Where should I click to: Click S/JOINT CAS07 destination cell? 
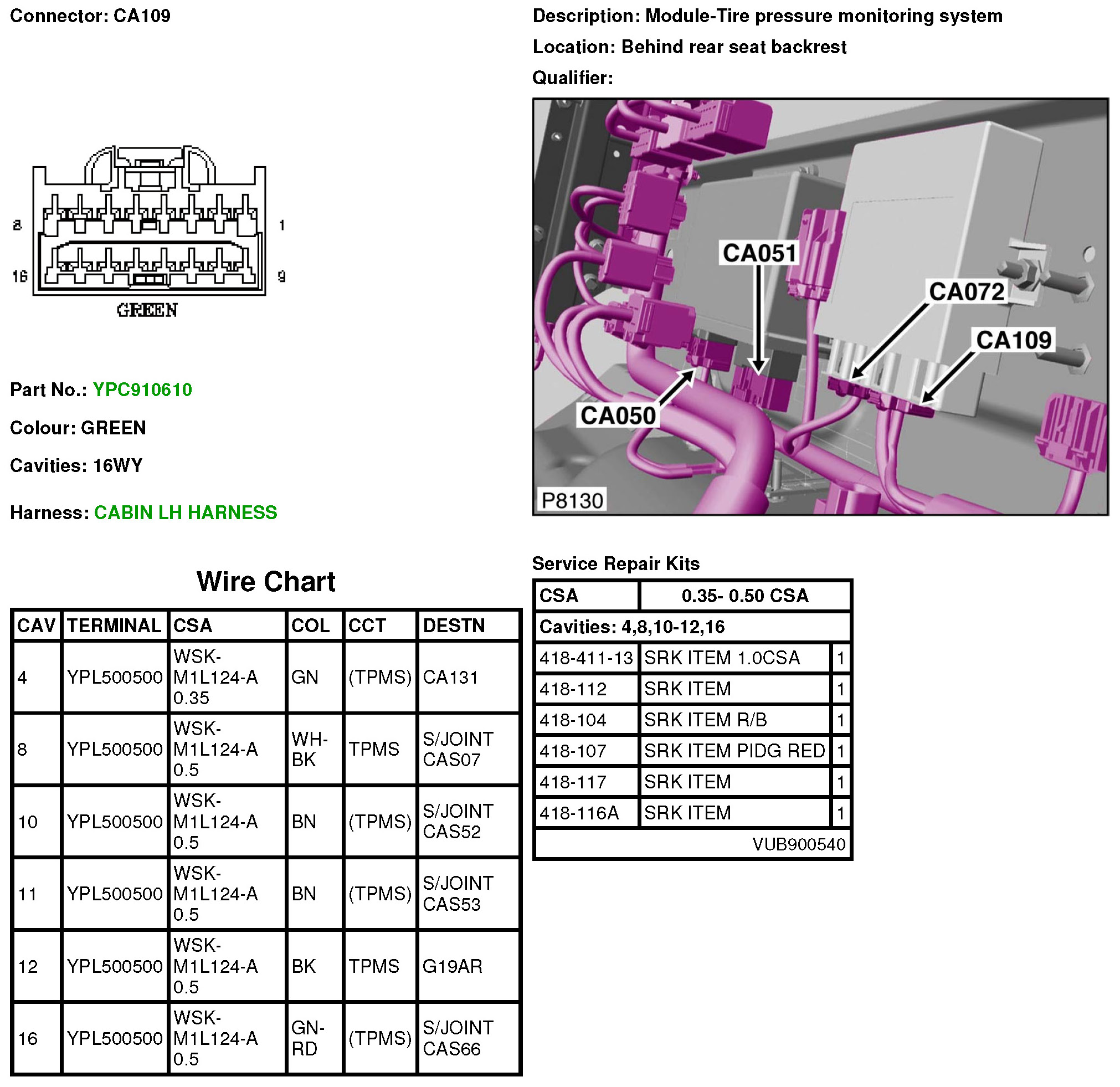[x=458, y=749]
